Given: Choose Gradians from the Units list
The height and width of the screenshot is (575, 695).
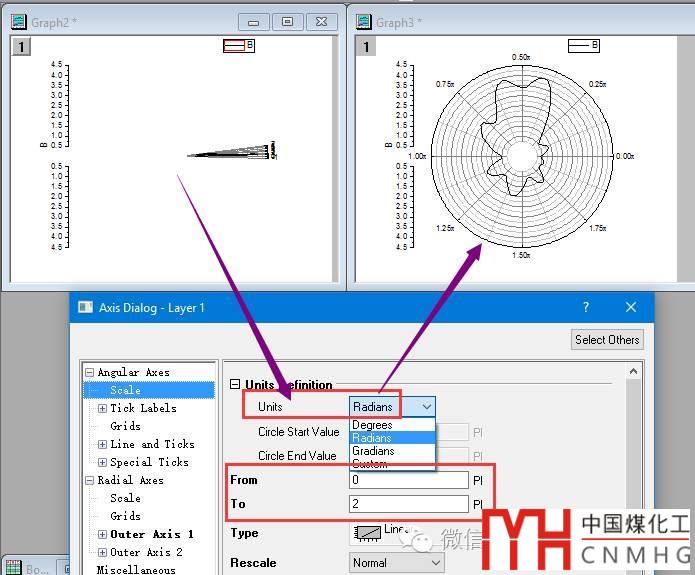Looking at the screenshot, I should [373, 451].
